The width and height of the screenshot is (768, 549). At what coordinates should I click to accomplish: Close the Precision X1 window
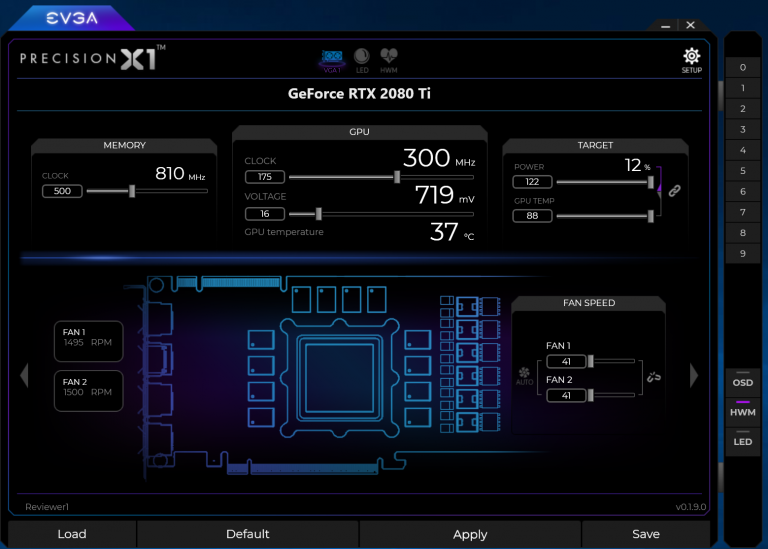pos(691,25)
